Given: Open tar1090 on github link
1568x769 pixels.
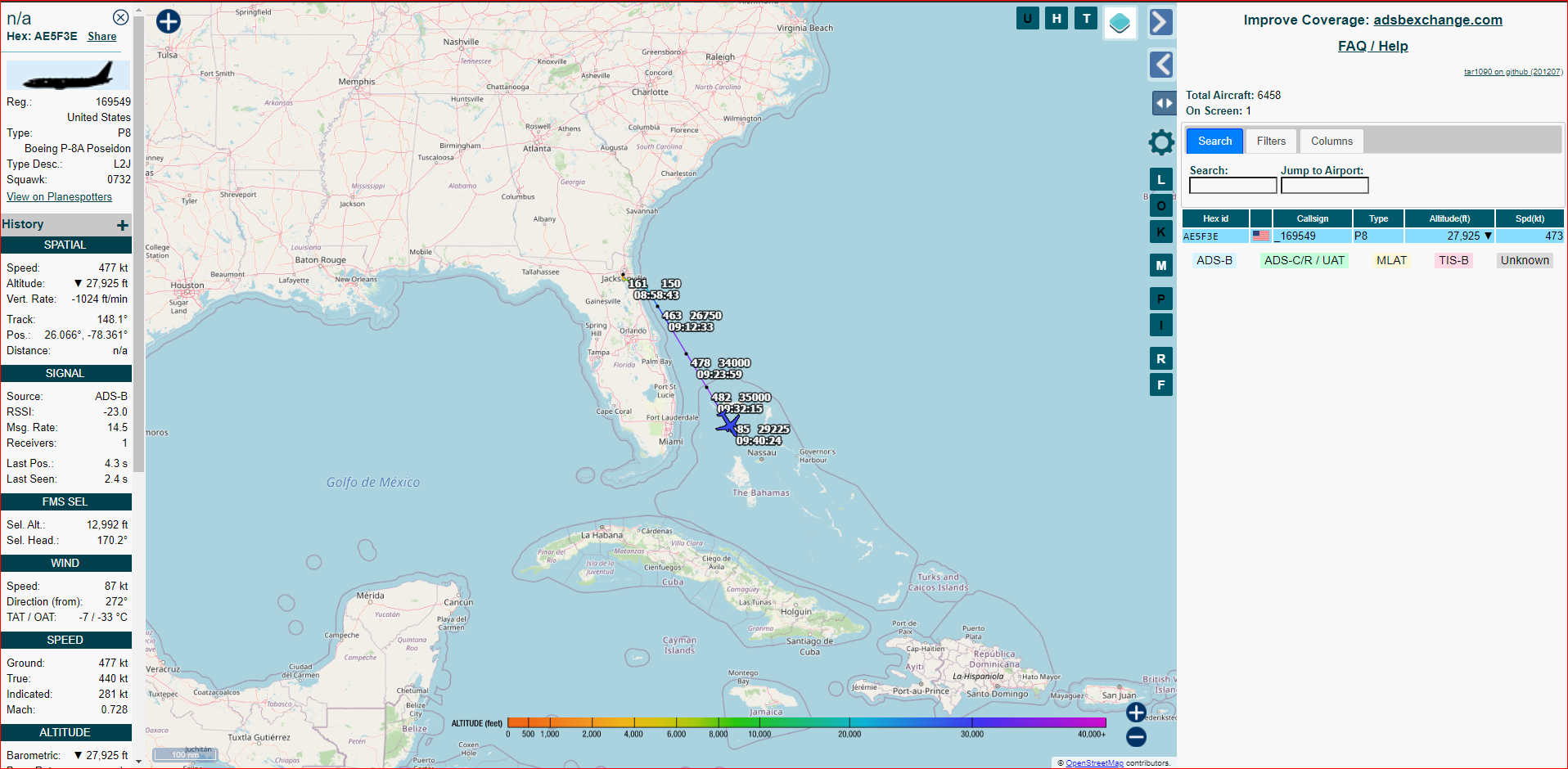Looking at the screenshot, I should click(1513, 72).
